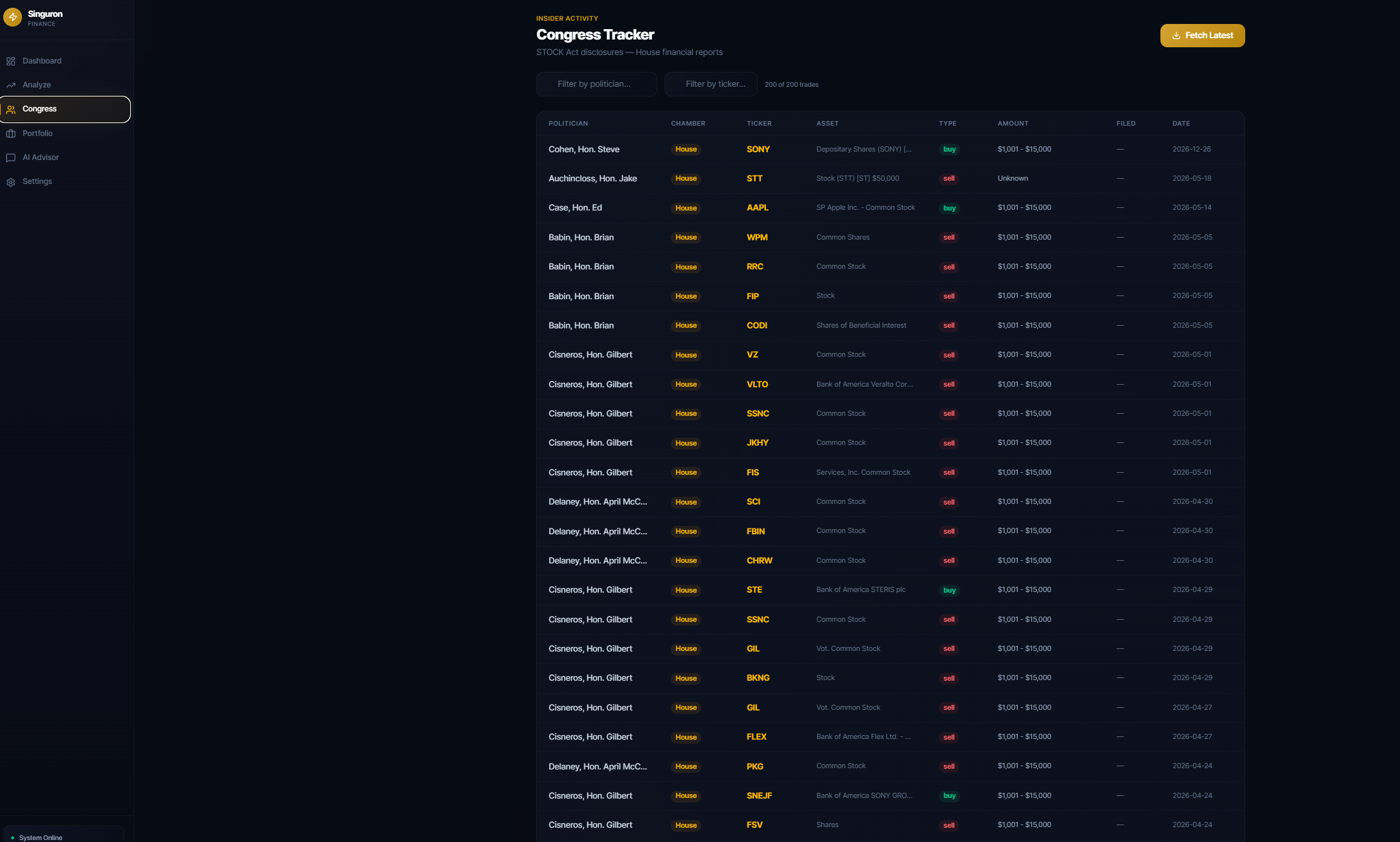Click the date in the PKG row

coord(1192,766)
